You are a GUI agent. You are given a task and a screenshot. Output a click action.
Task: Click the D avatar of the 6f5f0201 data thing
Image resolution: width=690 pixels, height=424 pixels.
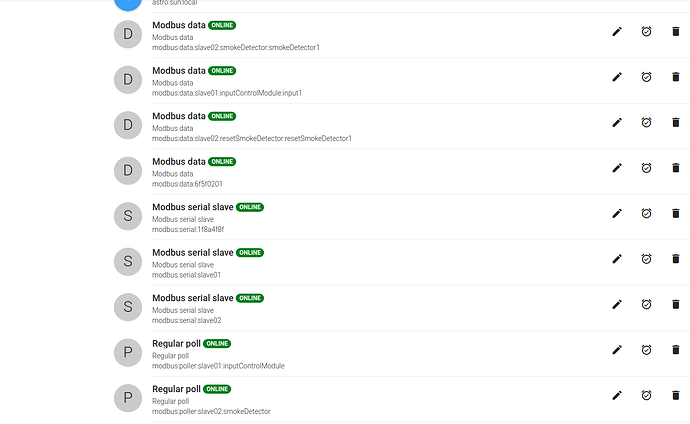tap(128, 171)
